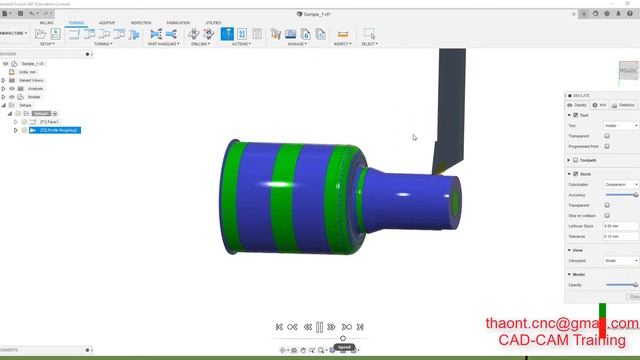
Task: Click the highlighted Simulate action icon
Action: pyautogui.click(x=227, y=34)
